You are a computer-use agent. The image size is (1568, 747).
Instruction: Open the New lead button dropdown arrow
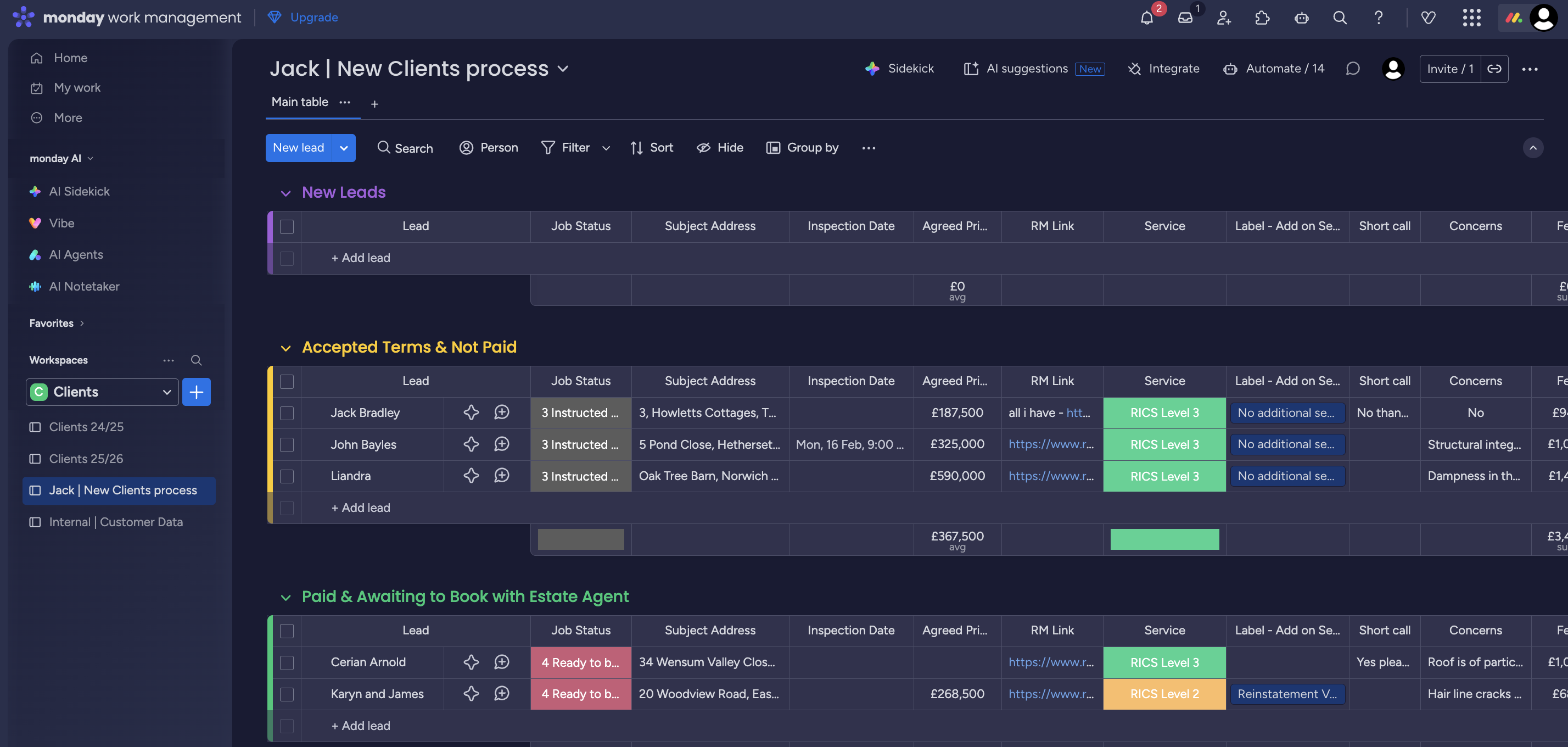pos(343,148)
